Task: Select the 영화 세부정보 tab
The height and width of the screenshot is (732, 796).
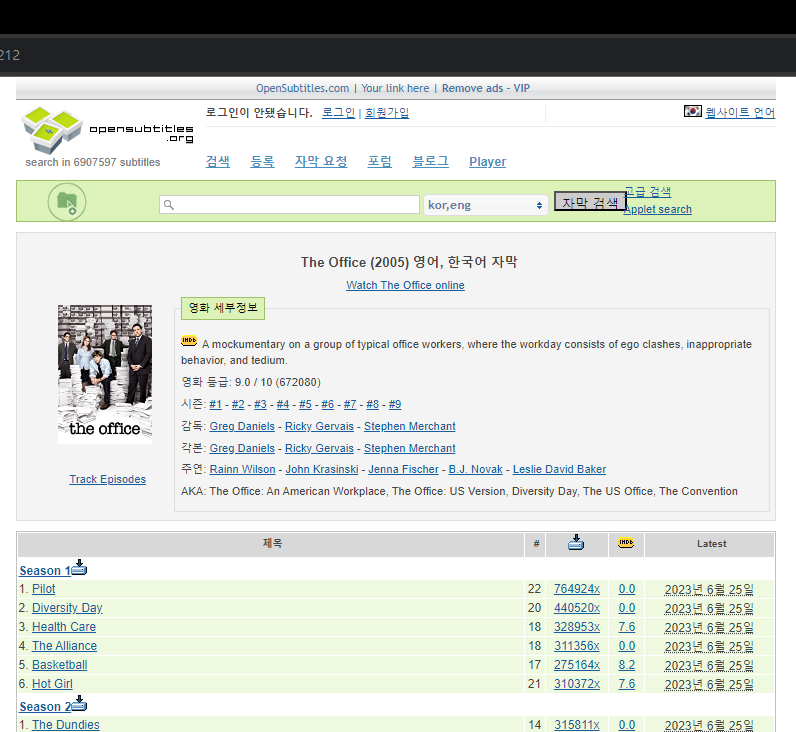Action: (x=223, y=308)
